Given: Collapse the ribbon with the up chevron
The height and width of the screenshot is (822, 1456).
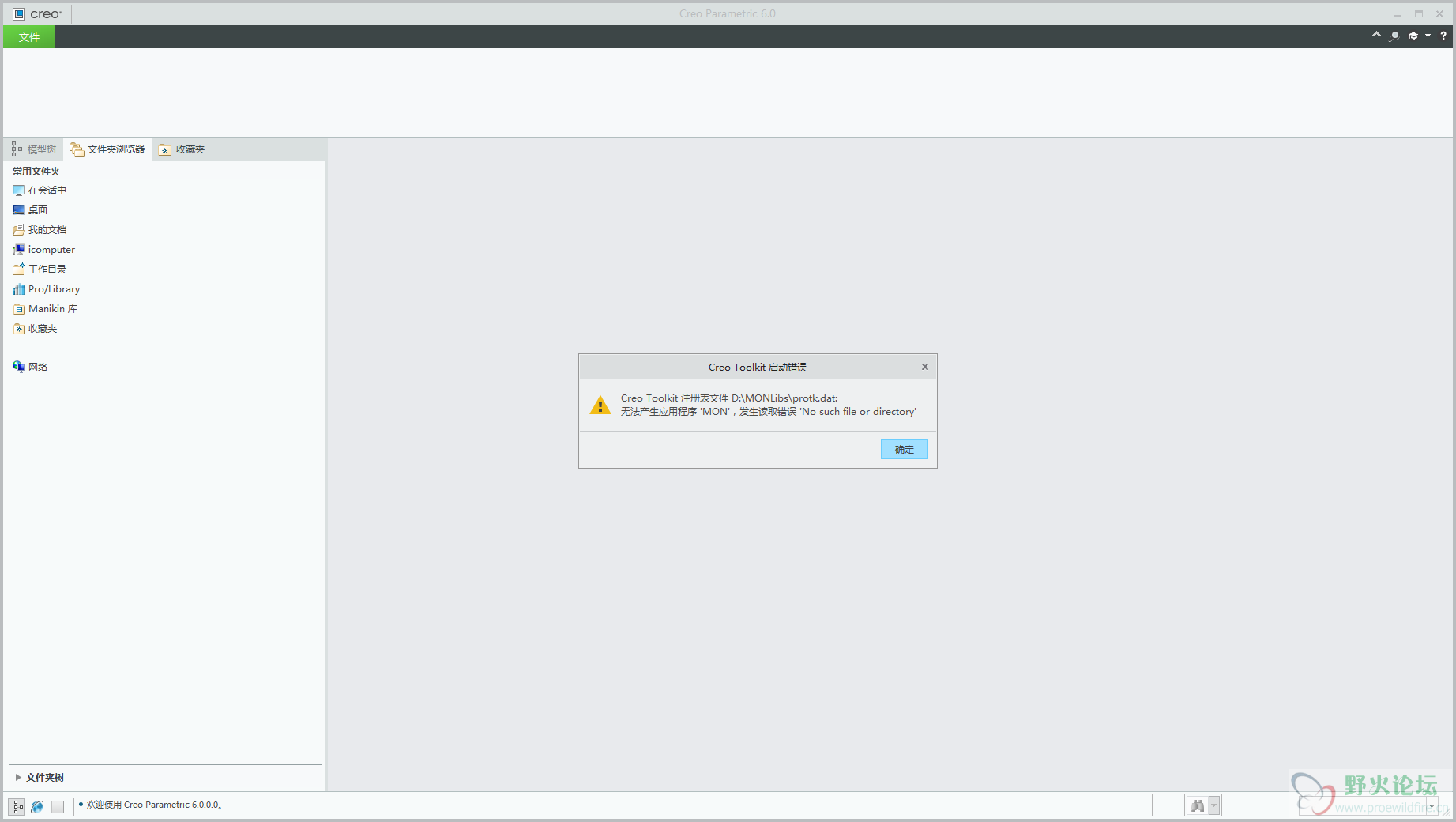Looking at the screenshot, I should pos(1376,36).
